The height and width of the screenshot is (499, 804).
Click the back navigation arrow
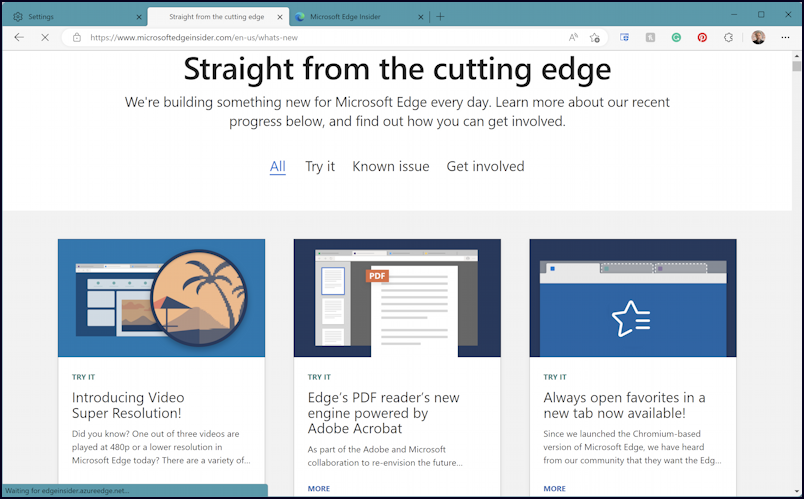(19, 37)
